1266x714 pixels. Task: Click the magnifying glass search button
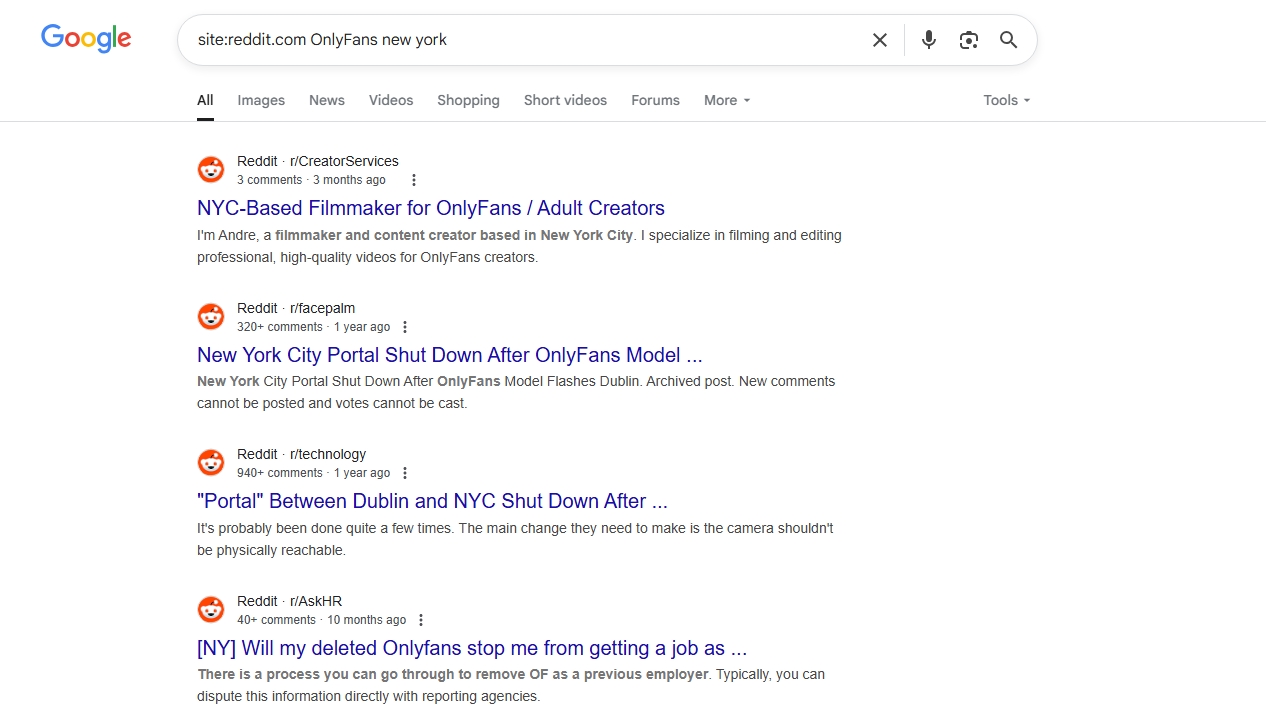[x=1009, y=40]
